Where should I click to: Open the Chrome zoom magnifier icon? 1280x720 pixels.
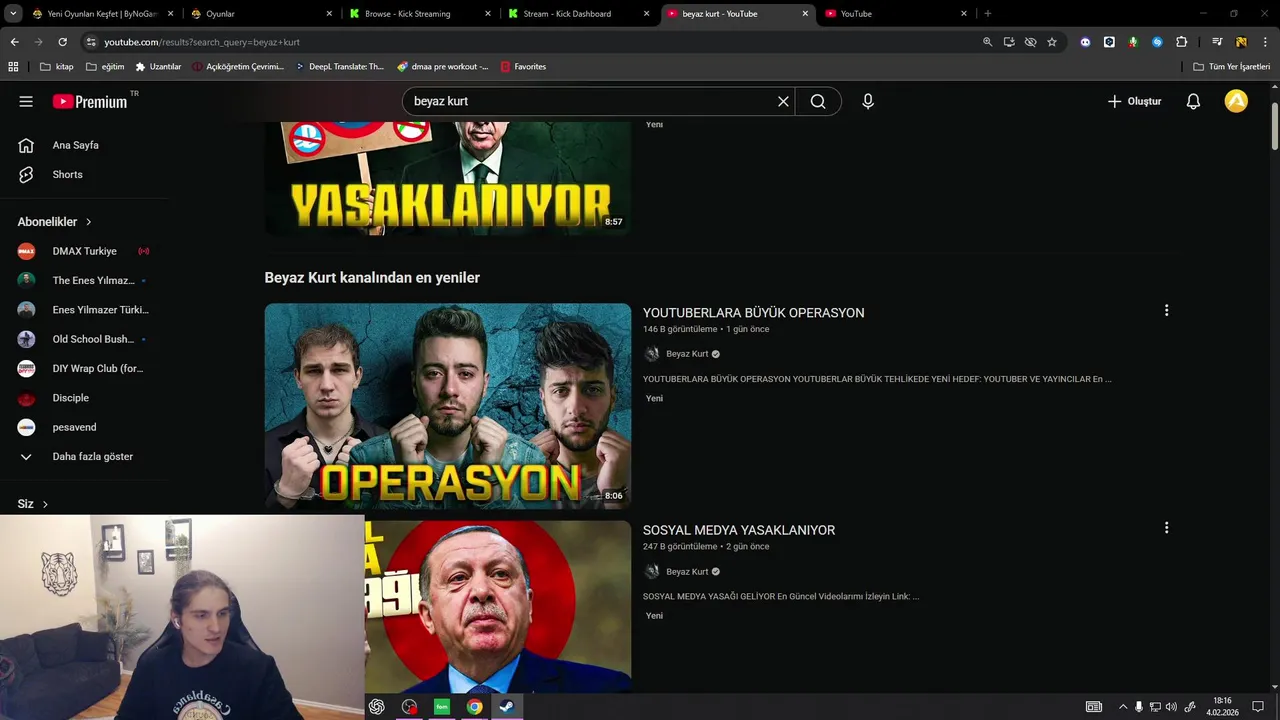tap(988, 42)
